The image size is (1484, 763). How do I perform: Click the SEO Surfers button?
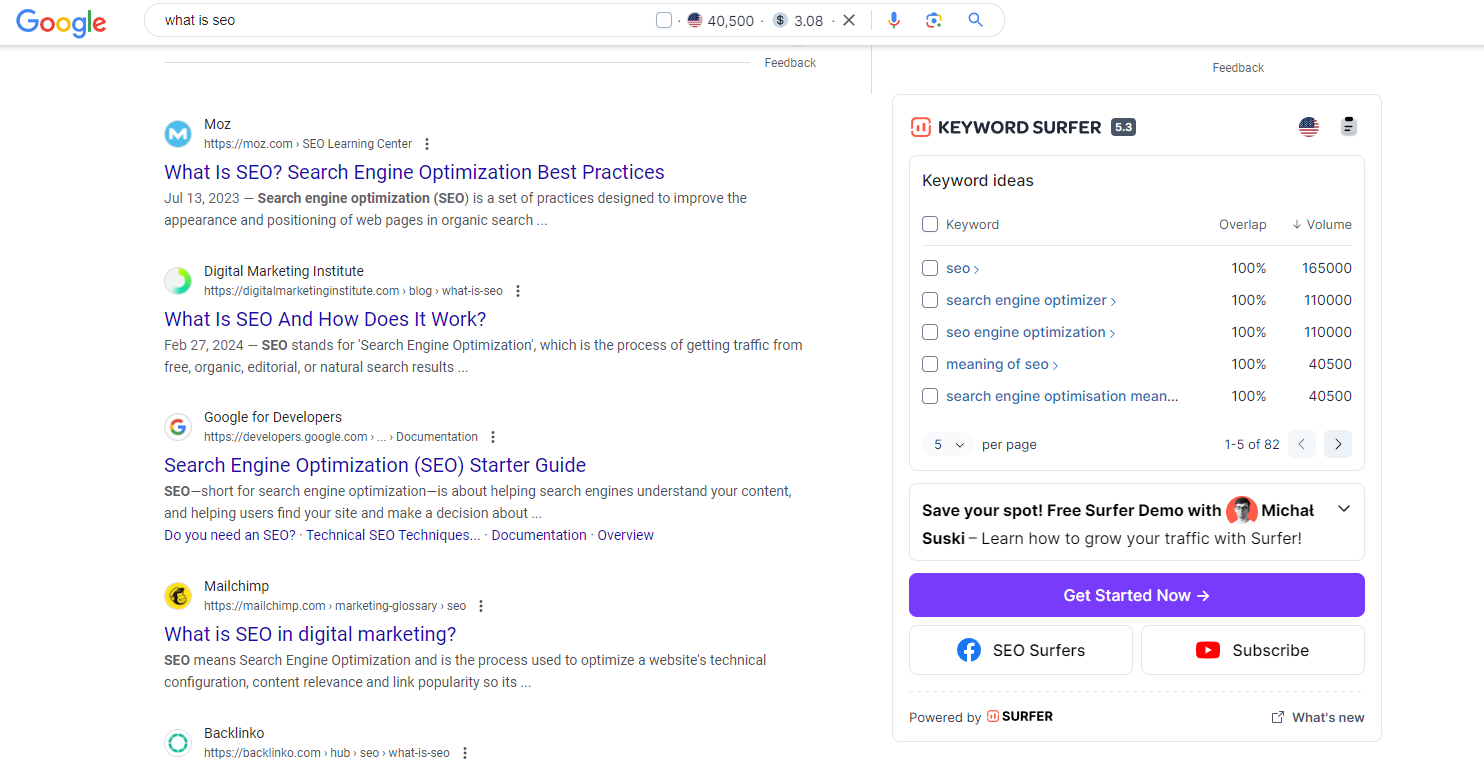tap(1021, 650)
